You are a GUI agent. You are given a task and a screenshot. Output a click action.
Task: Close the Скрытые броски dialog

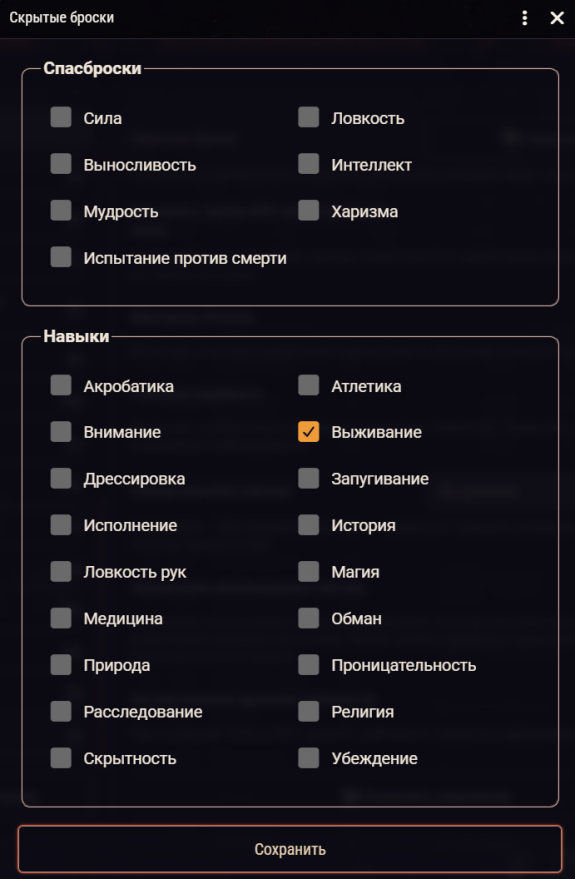click(x=557, y=18)
